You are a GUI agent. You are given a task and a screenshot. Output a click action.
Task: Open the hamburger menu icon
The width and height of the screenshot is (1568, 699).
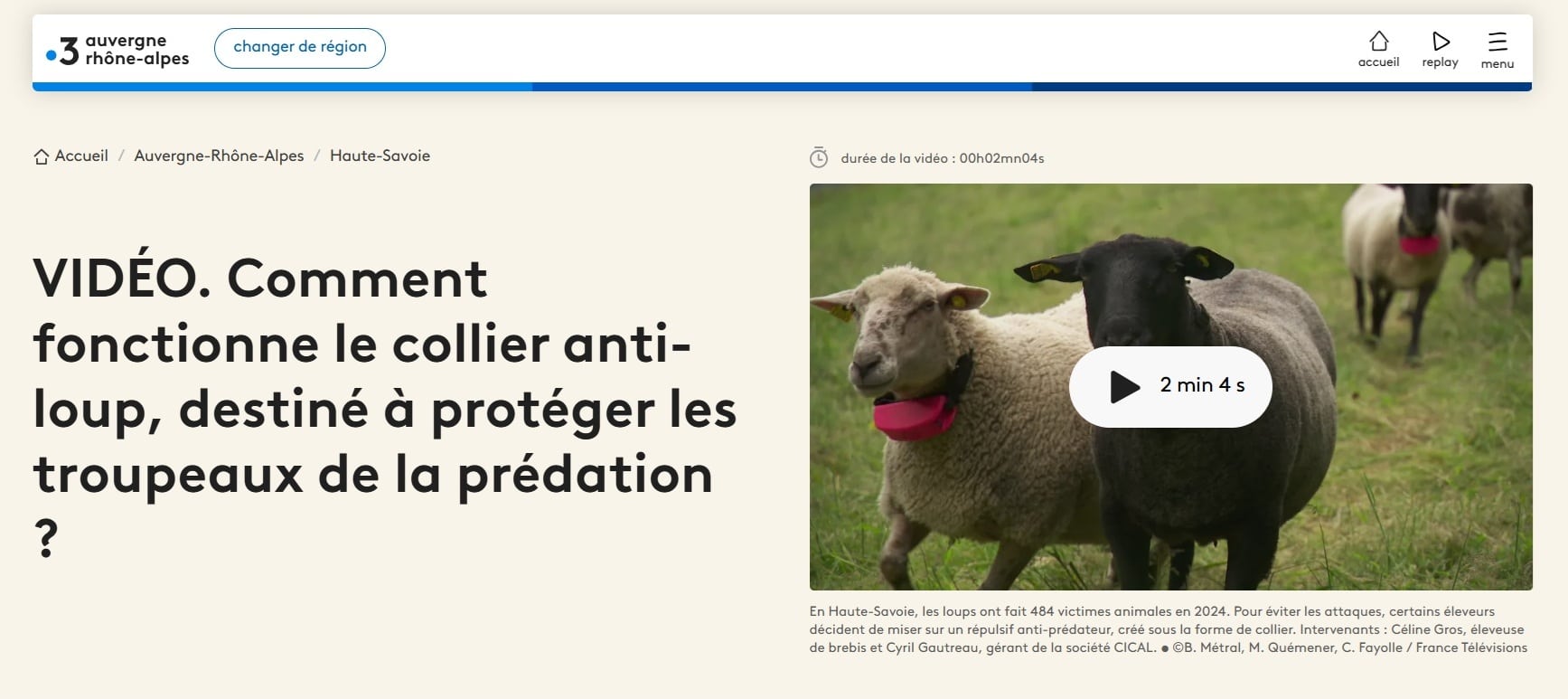point(1498,42)
